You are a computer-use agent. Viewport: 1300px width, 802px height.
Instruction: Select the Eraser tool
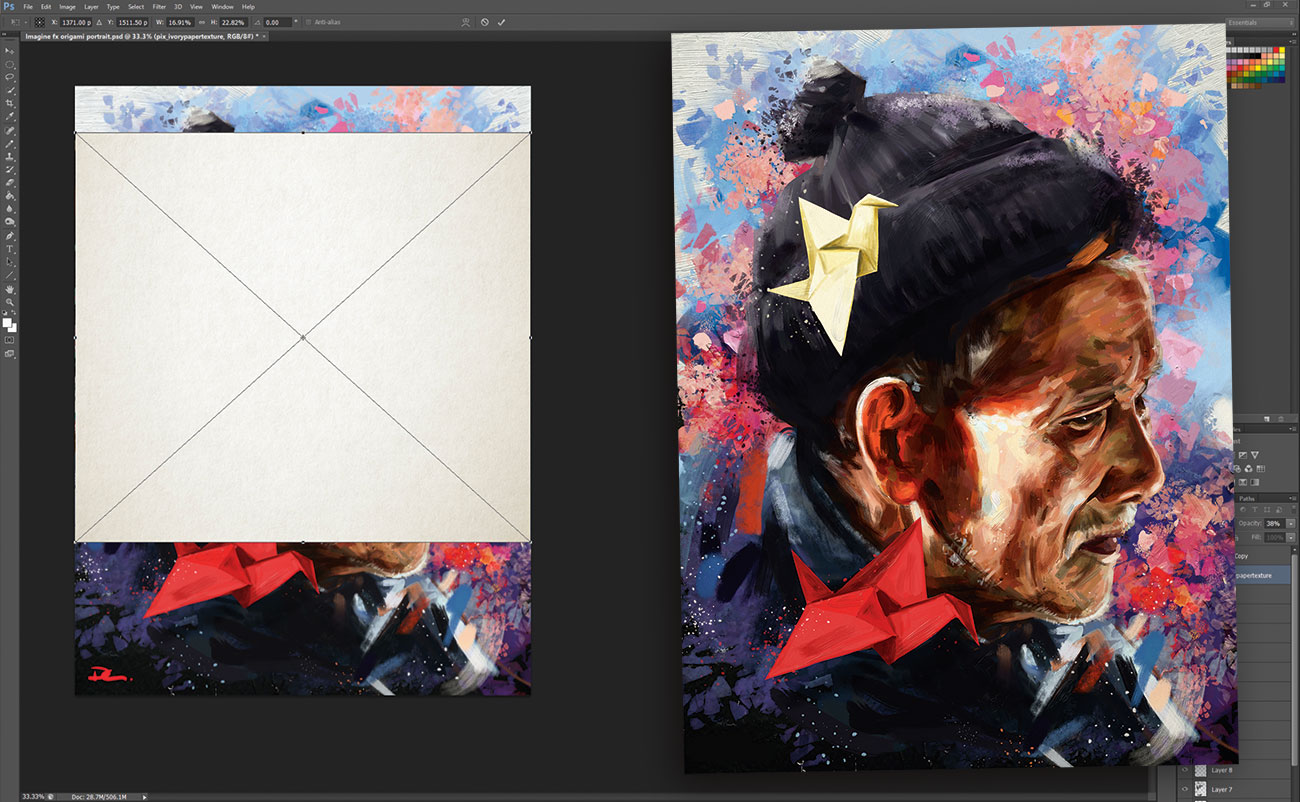click(x=11, y=183)
